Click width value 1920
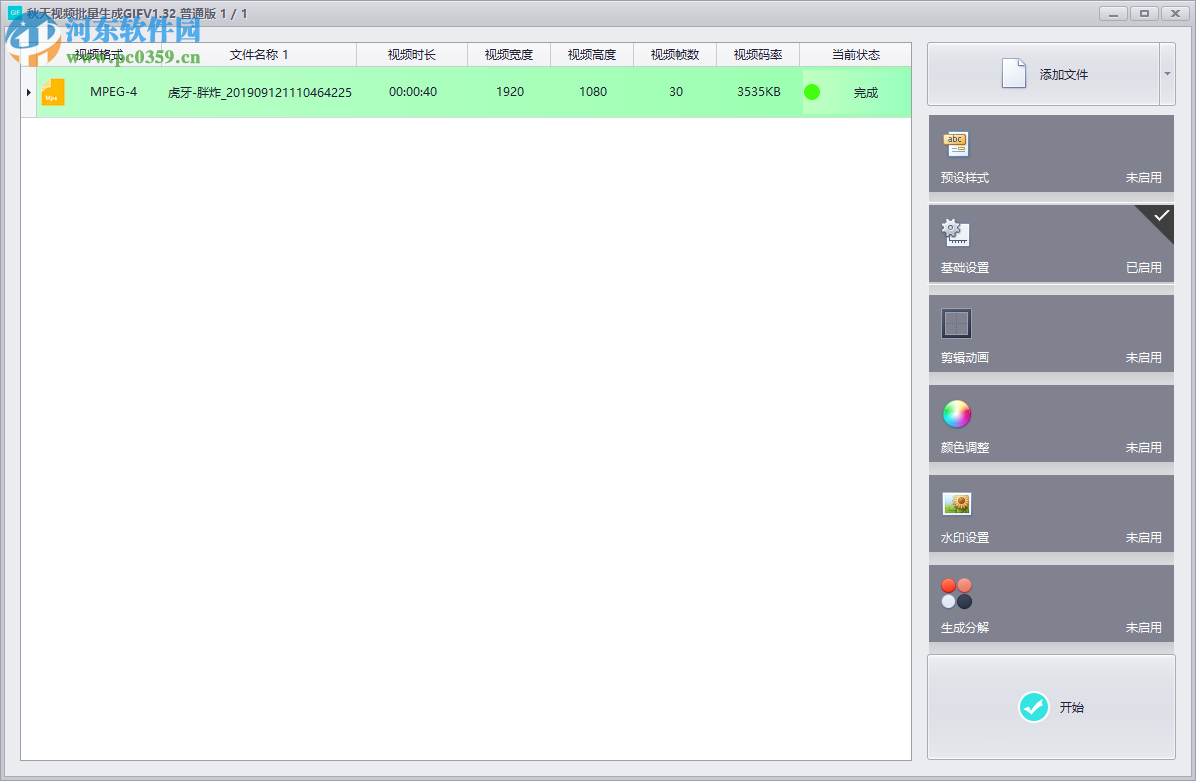 tap(510, 92)
